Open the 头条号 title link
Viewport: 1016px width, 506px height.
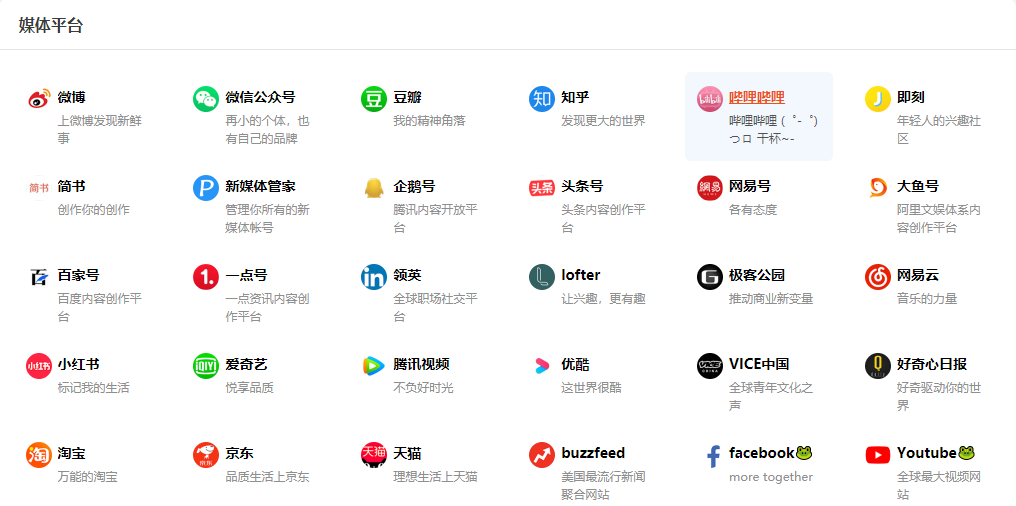(x=582, y=187)
